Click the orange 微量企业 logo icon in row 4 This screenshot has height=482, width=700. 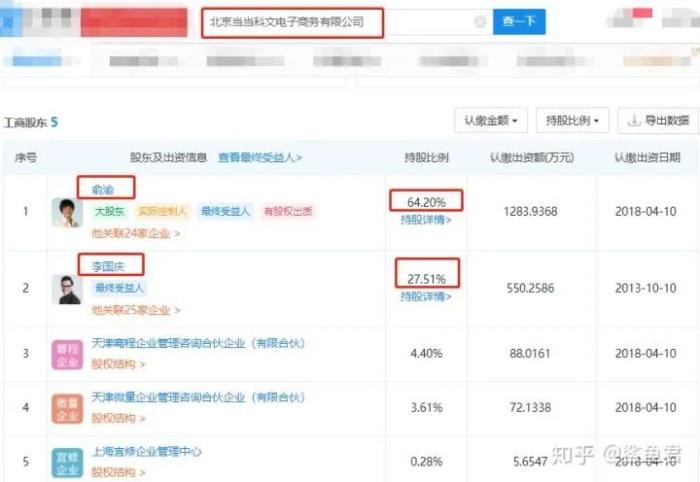(67, 408)
